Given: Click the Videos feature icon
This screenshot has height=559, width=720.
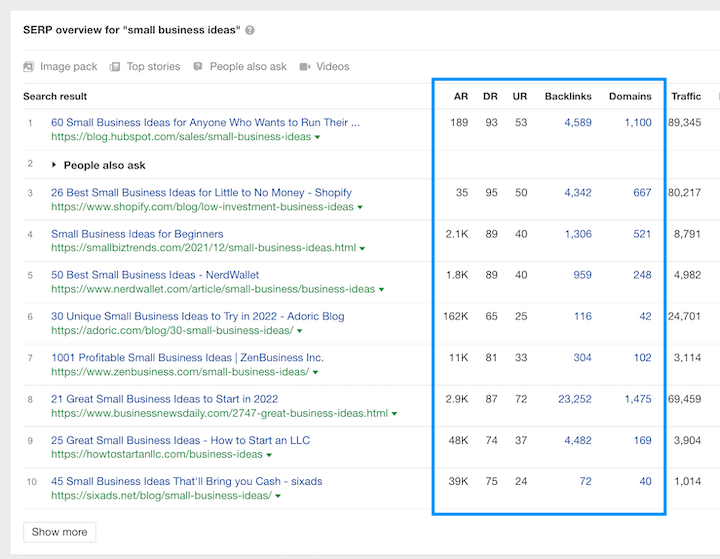Looking at the screenshot, I should [305, 67].
